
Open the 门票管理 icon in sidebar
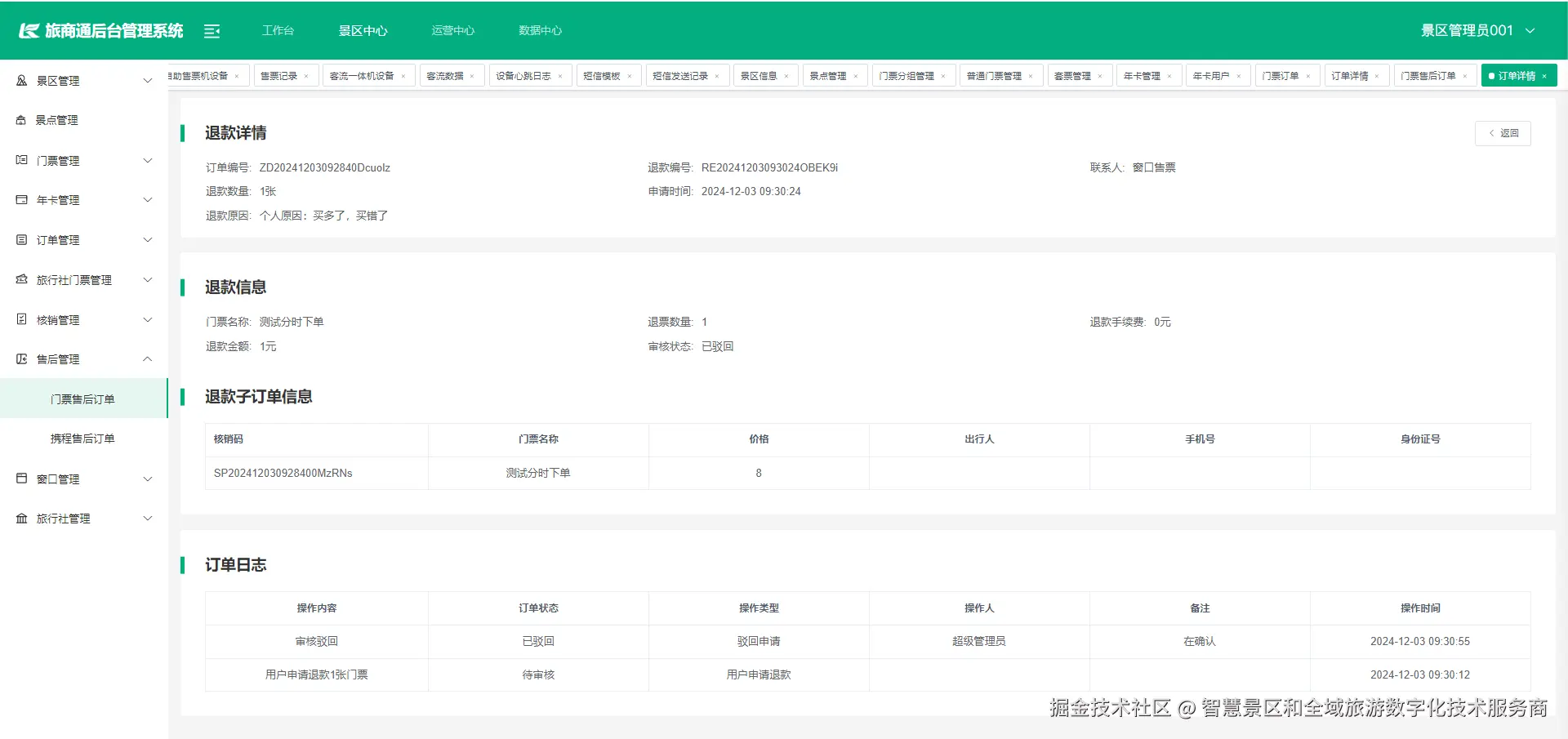pyautogui.click(x=20, y=160)
